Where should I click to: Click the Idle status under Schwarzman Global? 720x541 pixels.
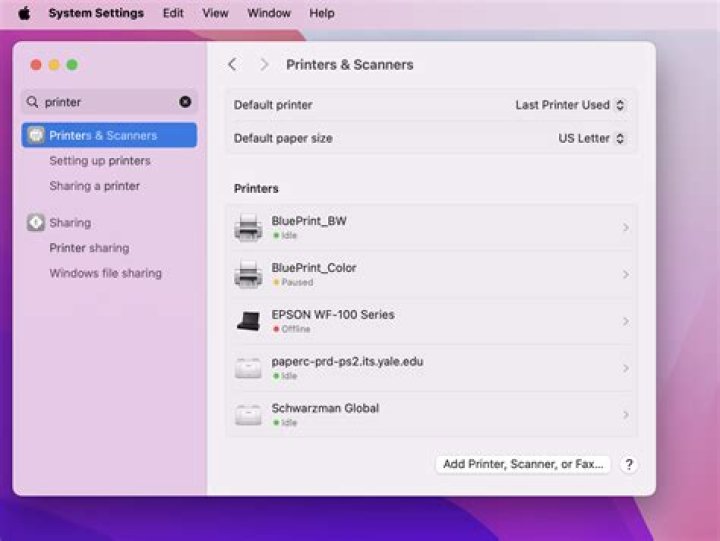(x=285, y=423)
